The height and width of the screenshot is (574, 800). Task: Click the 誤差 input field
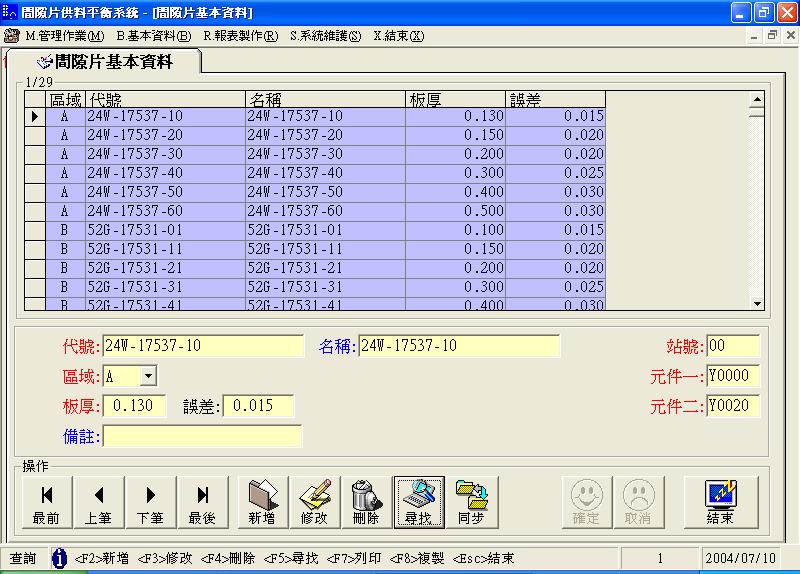[258, 406]
